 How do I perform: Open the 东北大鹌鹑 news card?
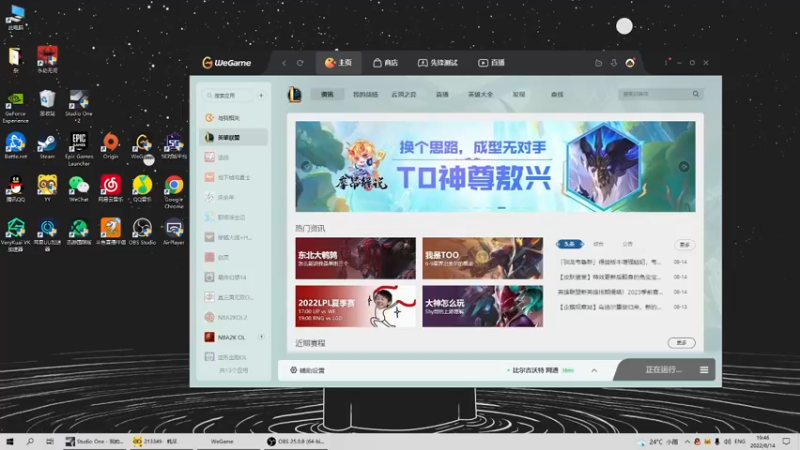point(356,258)
